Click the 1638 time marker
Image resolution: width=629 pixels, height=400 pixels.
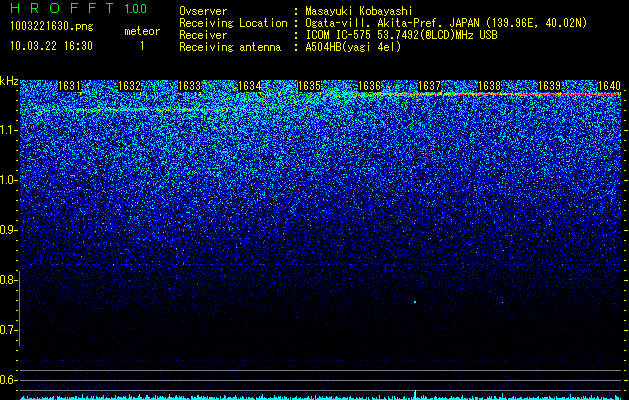[489, 86]
